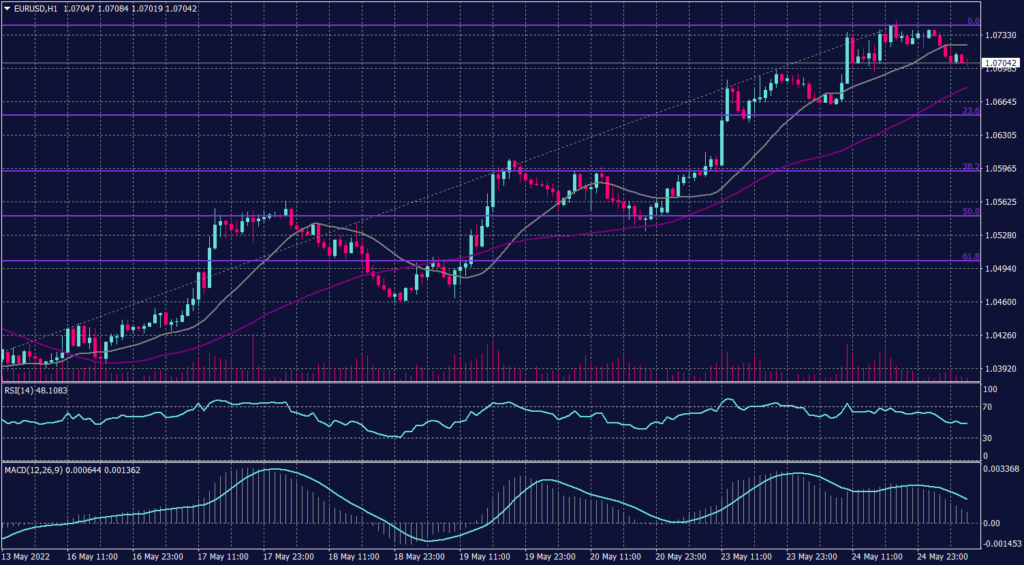Click the 1.05965 price scale label

click(x=1001, y=168)
